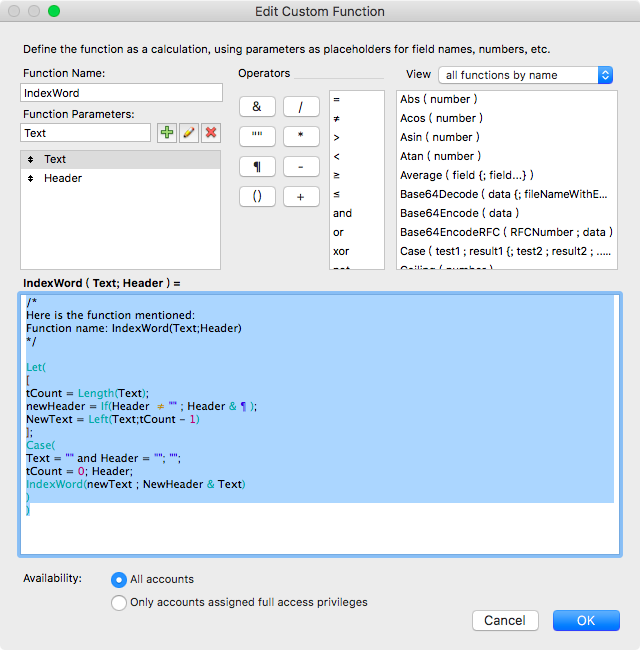Click inside the calculation formula editor

pos(320,424)
